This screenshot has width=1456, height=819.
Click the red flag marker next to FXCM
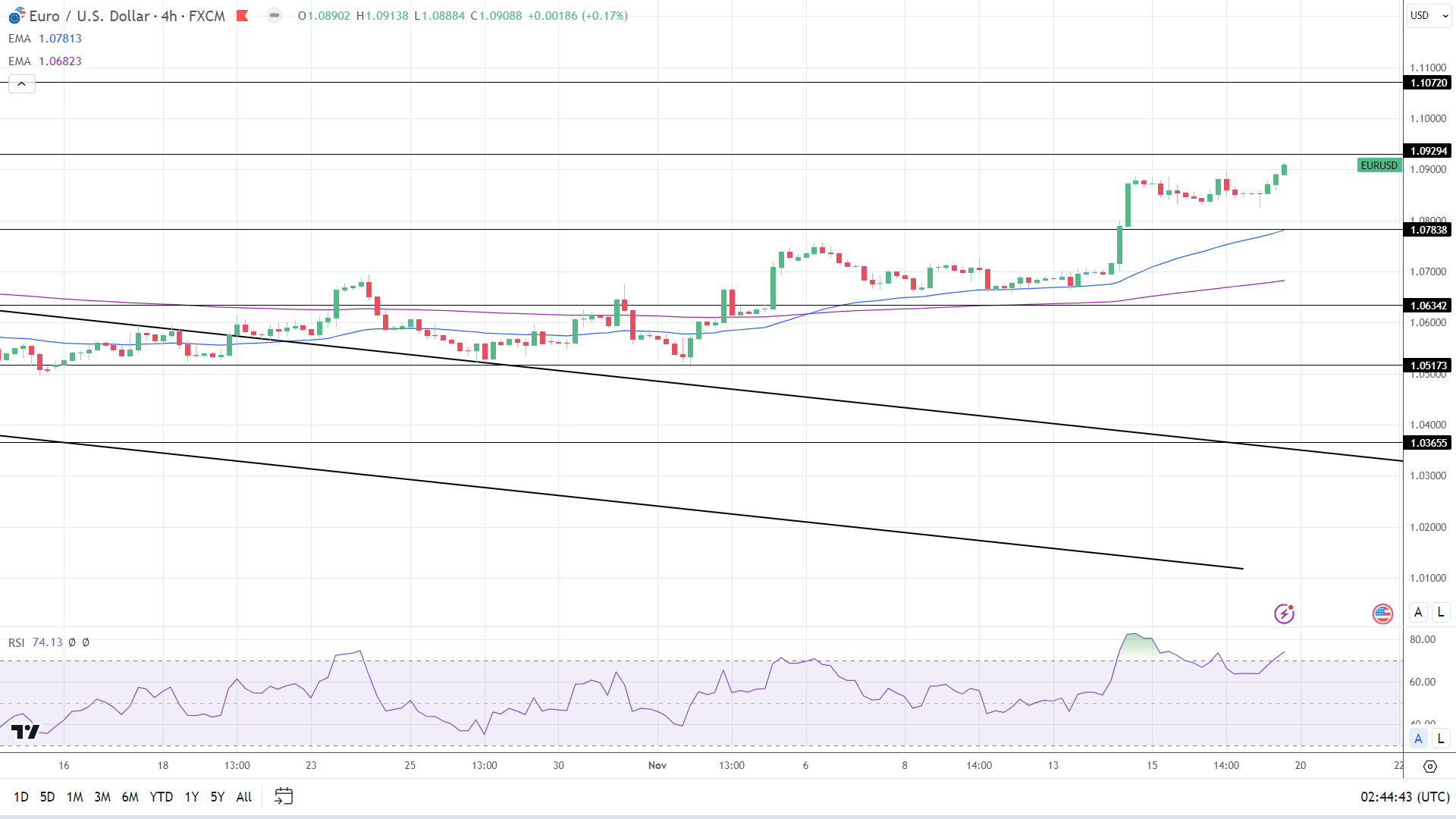pyautogui.click(x=243, y=16)
